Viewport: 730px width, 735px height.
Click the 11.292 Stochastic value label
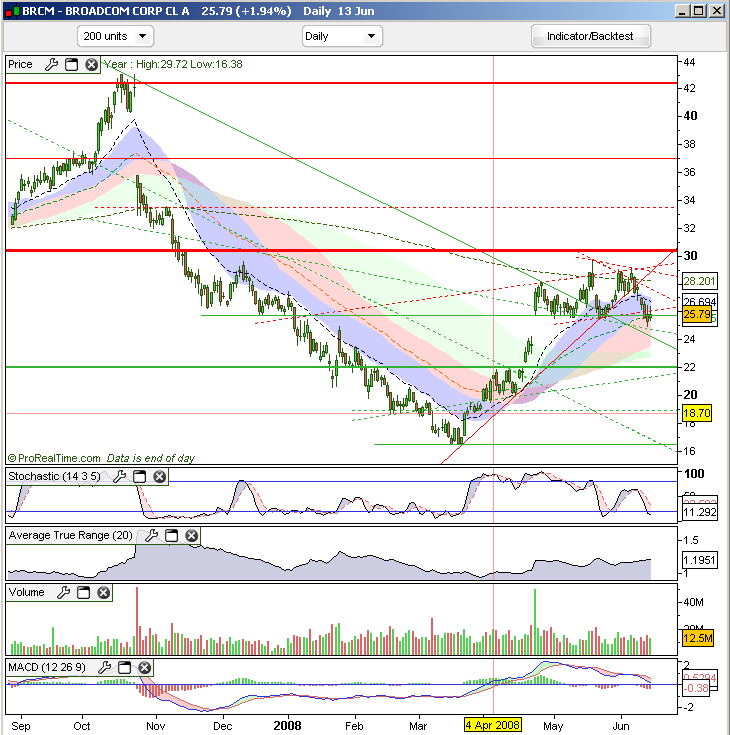[699, 512]
